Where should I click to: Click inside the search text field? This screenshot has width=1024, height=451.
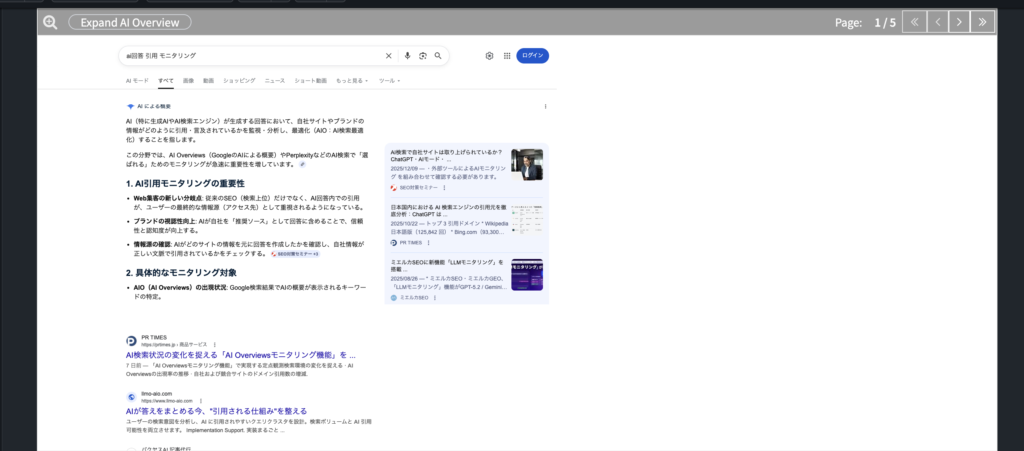[250, 56]
